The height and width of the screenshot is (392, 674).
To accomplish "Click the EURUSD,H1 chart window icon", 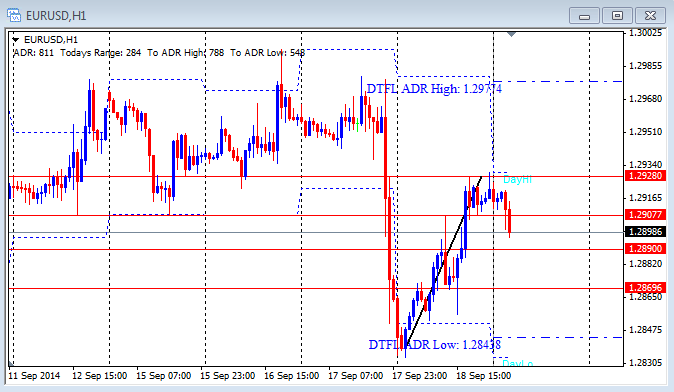I will point(14,15).
